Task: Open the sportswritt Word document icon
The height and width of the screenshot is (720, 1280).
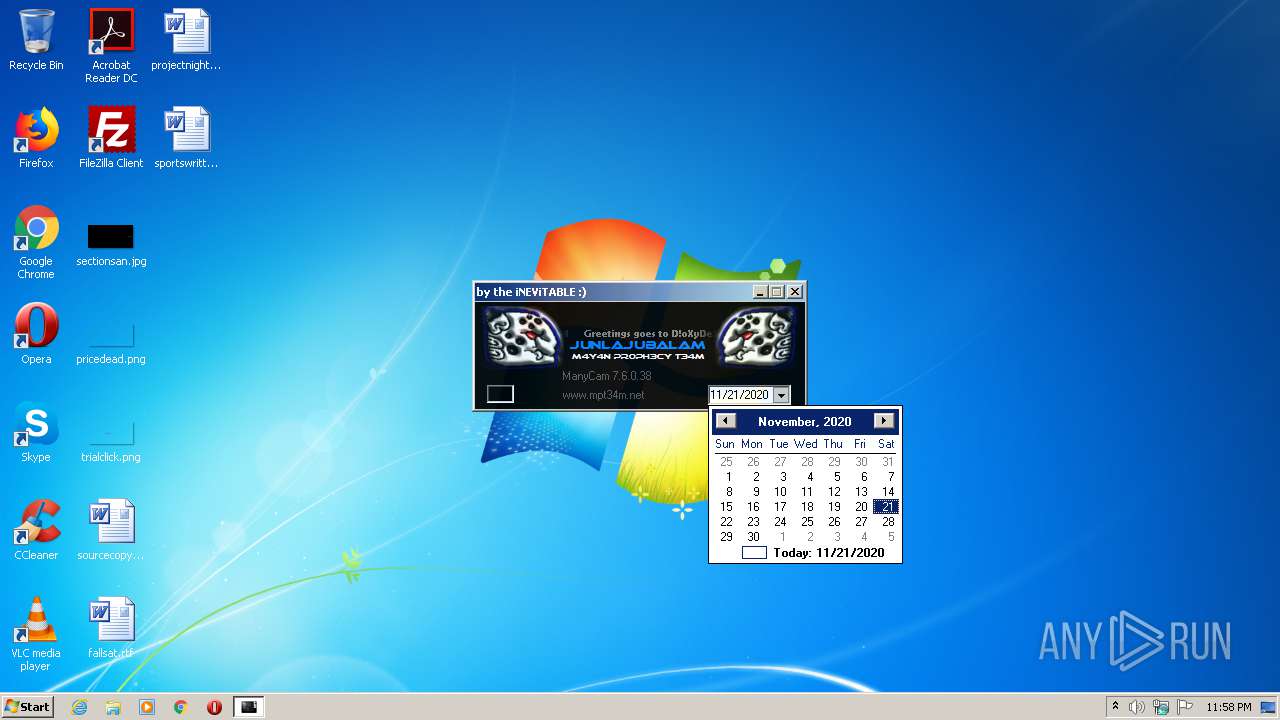Action: pos(186,138)
